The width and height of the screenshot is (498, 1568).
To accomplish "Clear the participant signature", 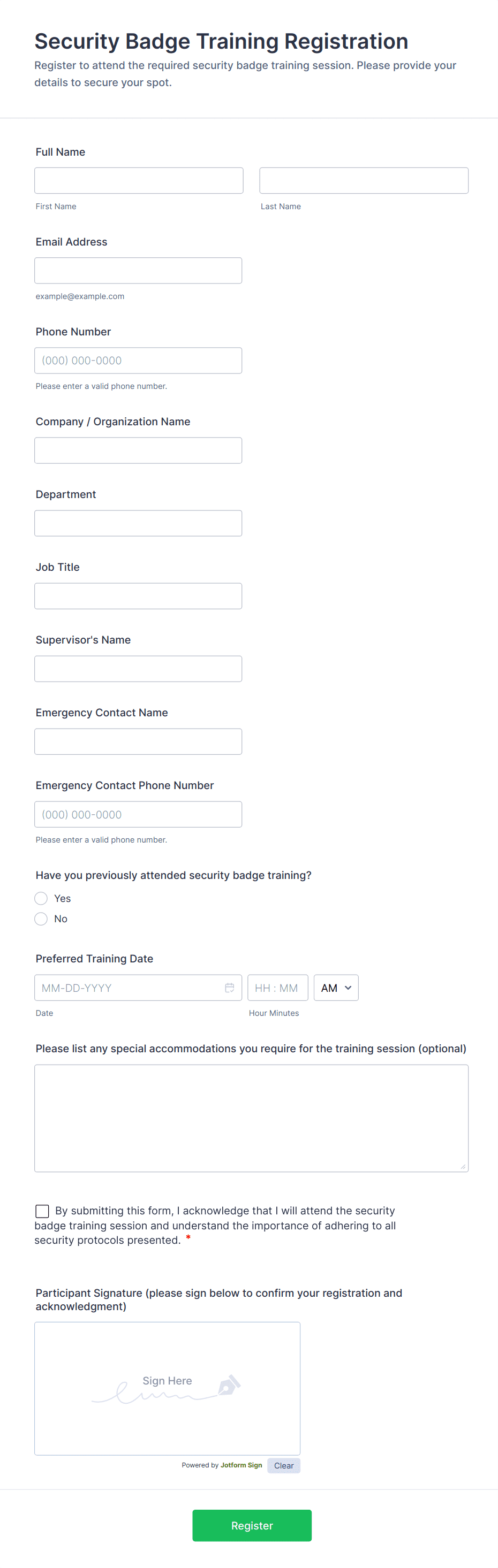I will tap(283, 1466).
